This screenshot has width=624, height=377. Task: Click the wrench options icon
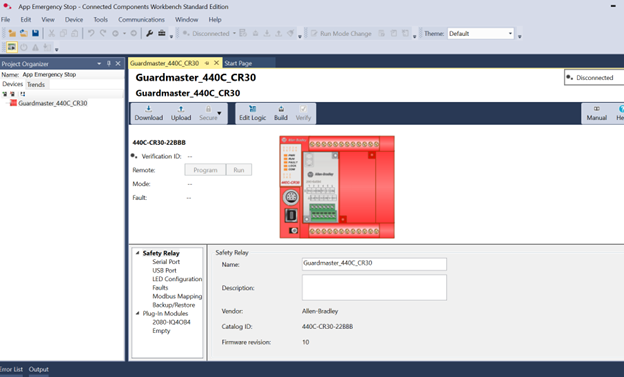coord(149,33)
